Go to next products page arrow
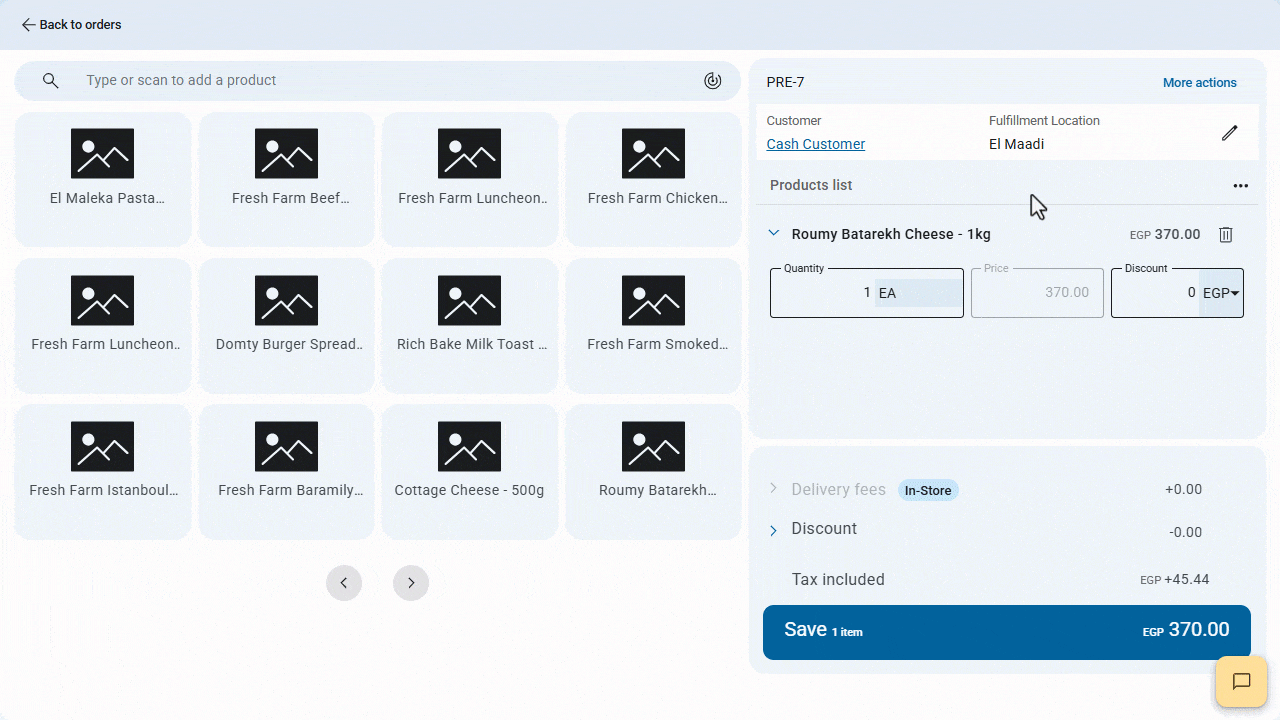 [410, 583]
